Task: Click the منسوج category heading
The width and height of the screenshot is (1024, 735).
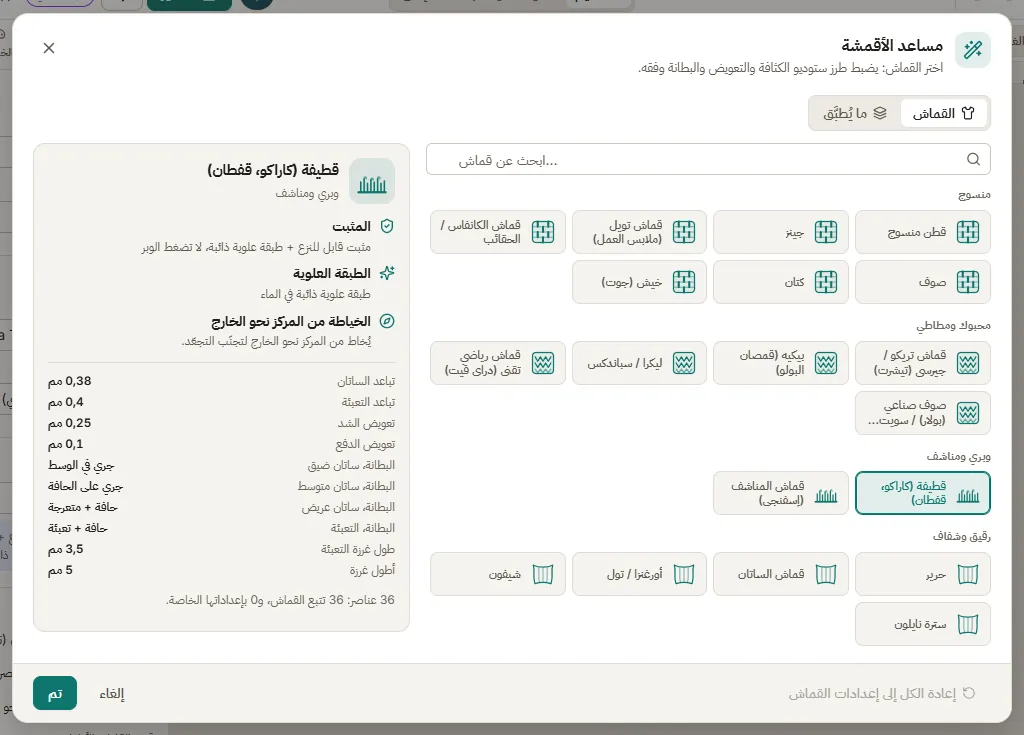Action: tap(974, 195)
